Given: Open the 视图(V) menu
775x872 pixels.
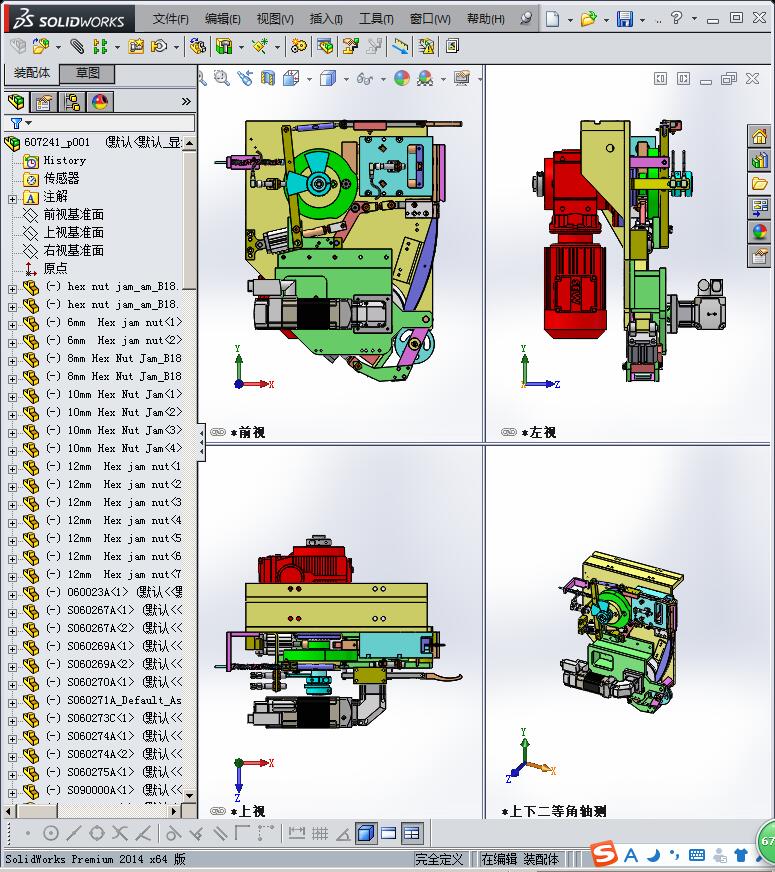Looking at the screenshot, I should (275, 19).
